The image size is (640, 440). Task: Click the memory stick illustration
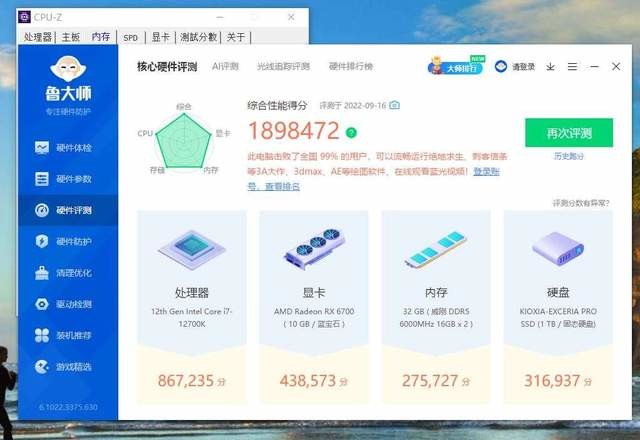coord(436,249)
